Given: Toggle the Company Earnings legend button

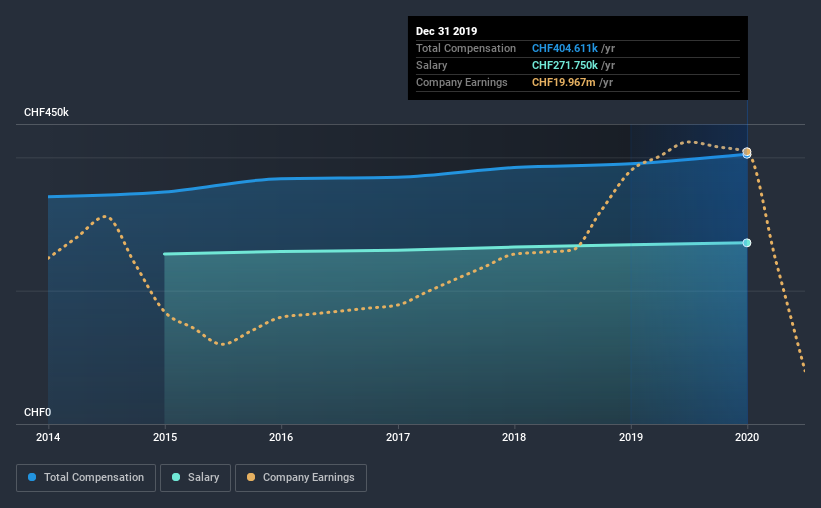Looking at the screenshot, I should coord(301,478).
